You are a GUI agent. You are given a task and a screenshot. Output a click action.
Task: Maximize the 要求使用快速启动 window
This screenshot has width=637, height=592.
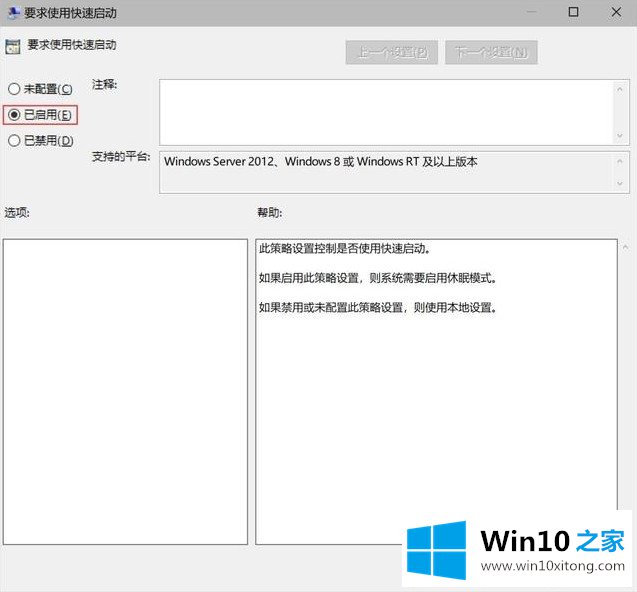point(573,12)
